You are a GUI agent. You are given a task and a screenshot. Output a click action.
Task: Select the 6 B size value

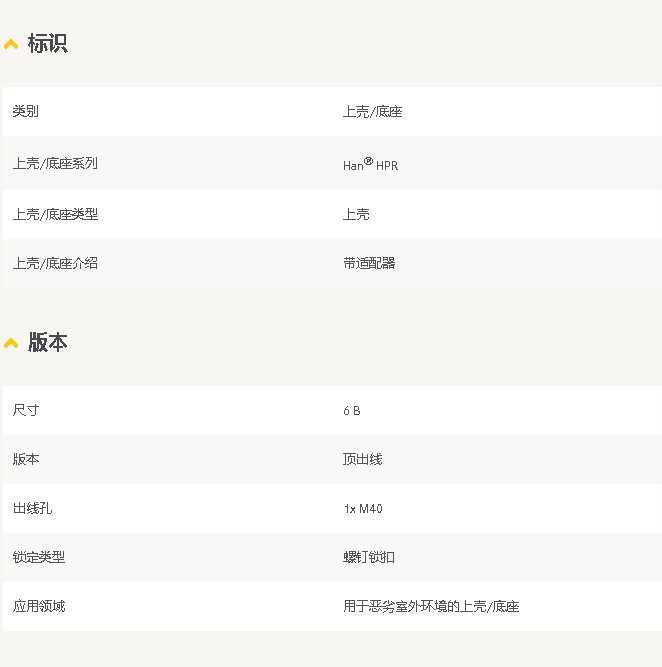[x=352, y=411]
